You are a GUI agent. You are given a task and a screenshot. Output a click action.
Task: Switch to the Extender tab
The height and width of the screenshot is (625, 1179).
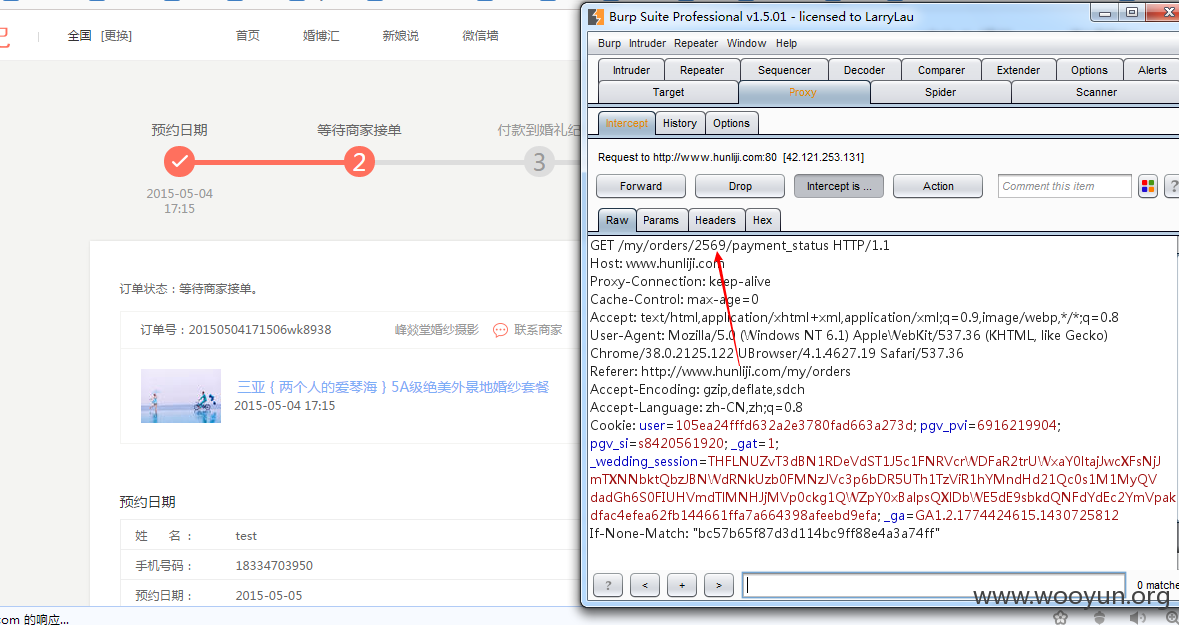pos(1018,70)
